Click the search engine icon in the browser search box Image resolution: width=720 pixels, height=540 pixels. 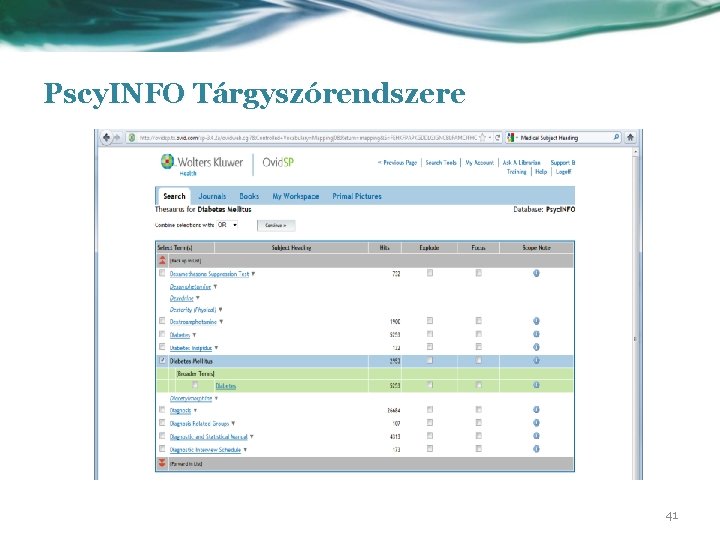[511, 137]
